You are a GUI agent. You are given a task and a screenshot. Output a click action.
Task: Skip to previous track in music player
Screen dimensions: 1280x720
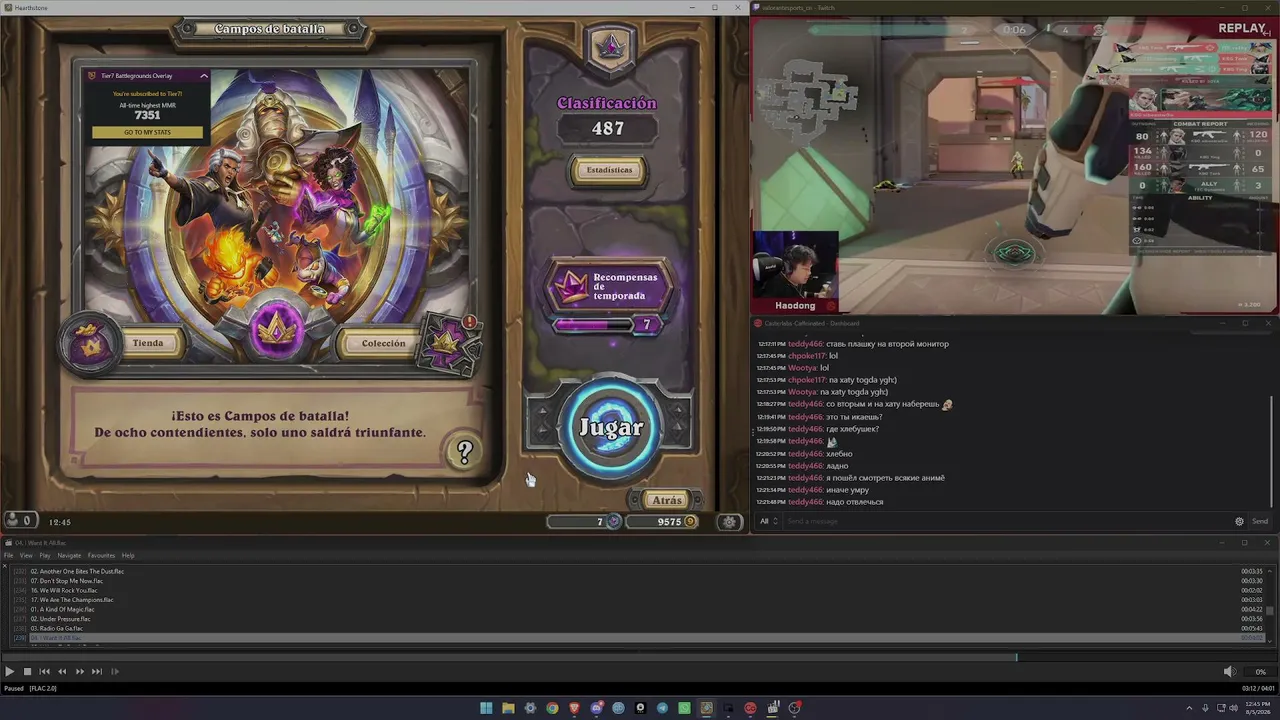44,672
